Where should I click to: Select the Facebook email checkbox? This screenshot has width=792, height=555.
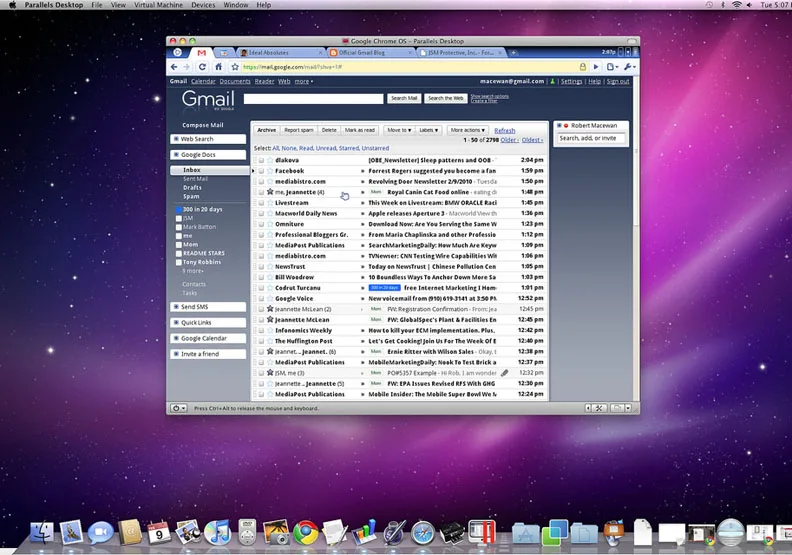click(x=261, y=171)
